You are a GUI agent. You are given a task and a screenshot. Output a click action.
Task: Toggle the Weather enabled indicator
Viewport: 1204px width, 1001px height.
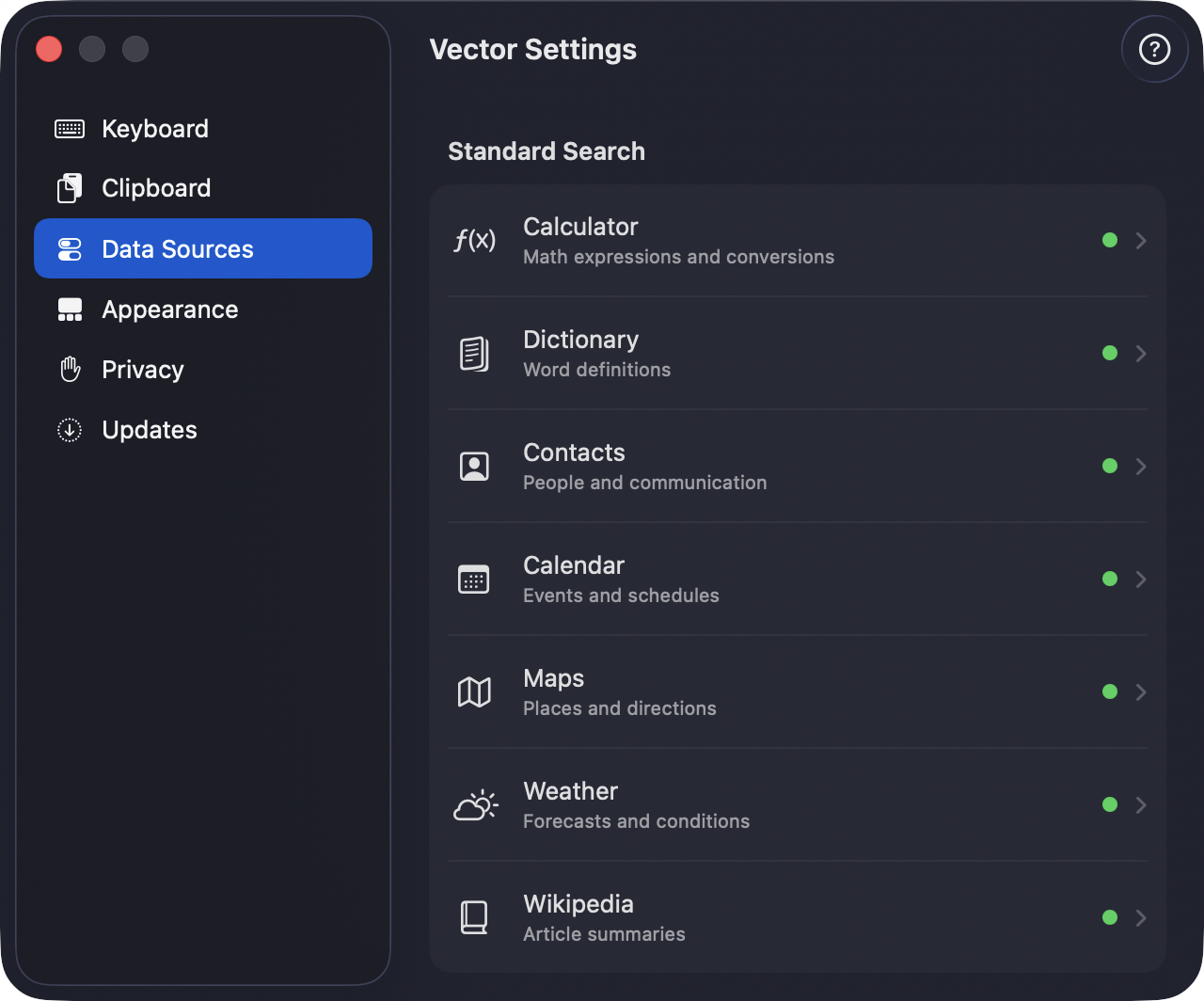point(1110,805)
